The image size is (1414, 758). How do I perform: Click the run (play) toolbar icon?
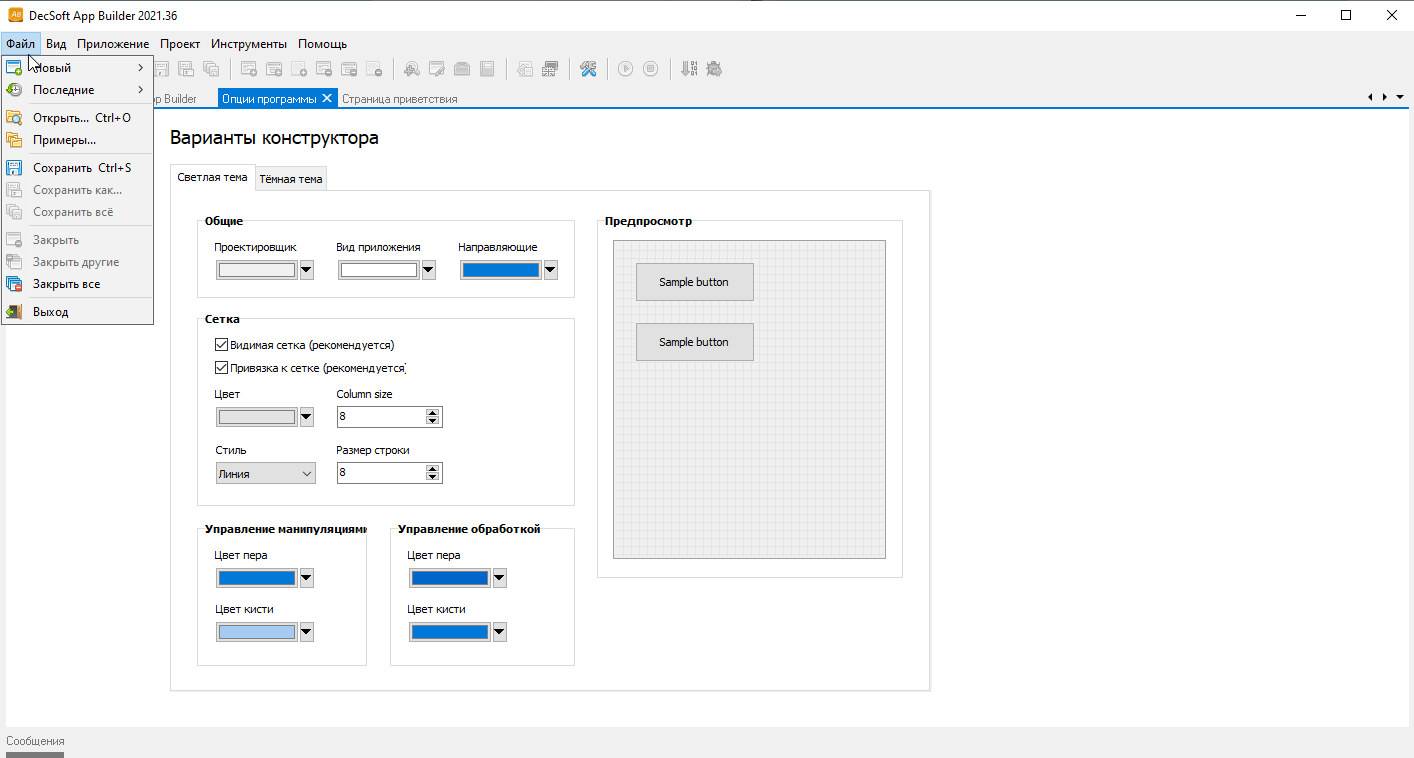tap(625, 69)
